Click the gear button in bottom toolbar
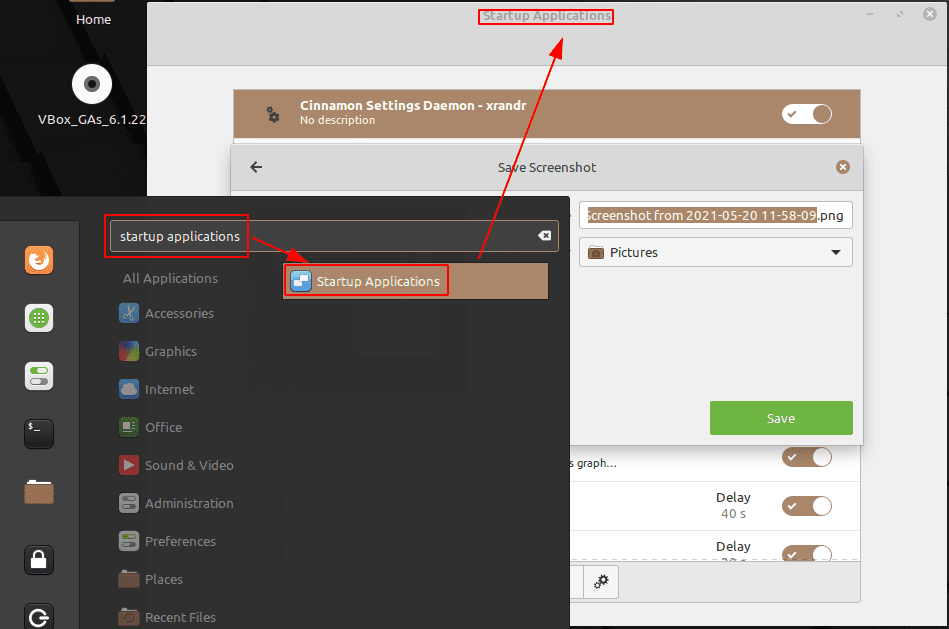949x629 pixels. (x=601, y=582)
